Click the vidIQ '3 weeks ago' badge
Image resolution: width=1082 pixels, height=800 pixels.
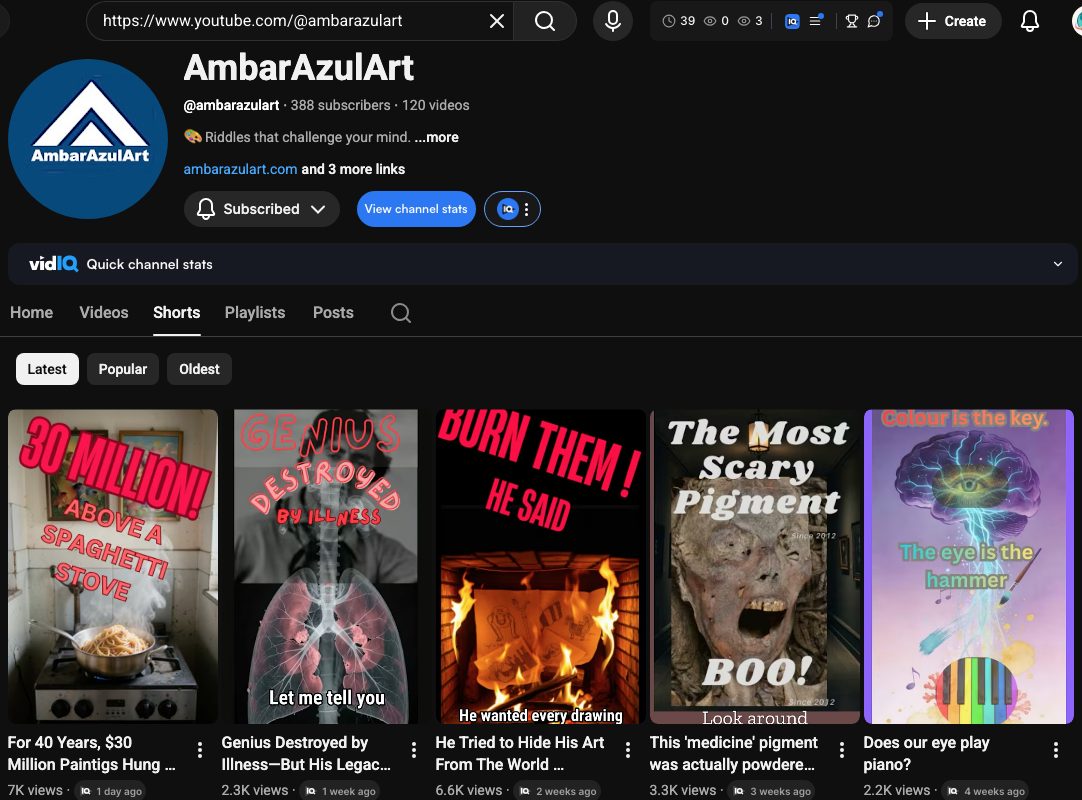pos(772,791)
